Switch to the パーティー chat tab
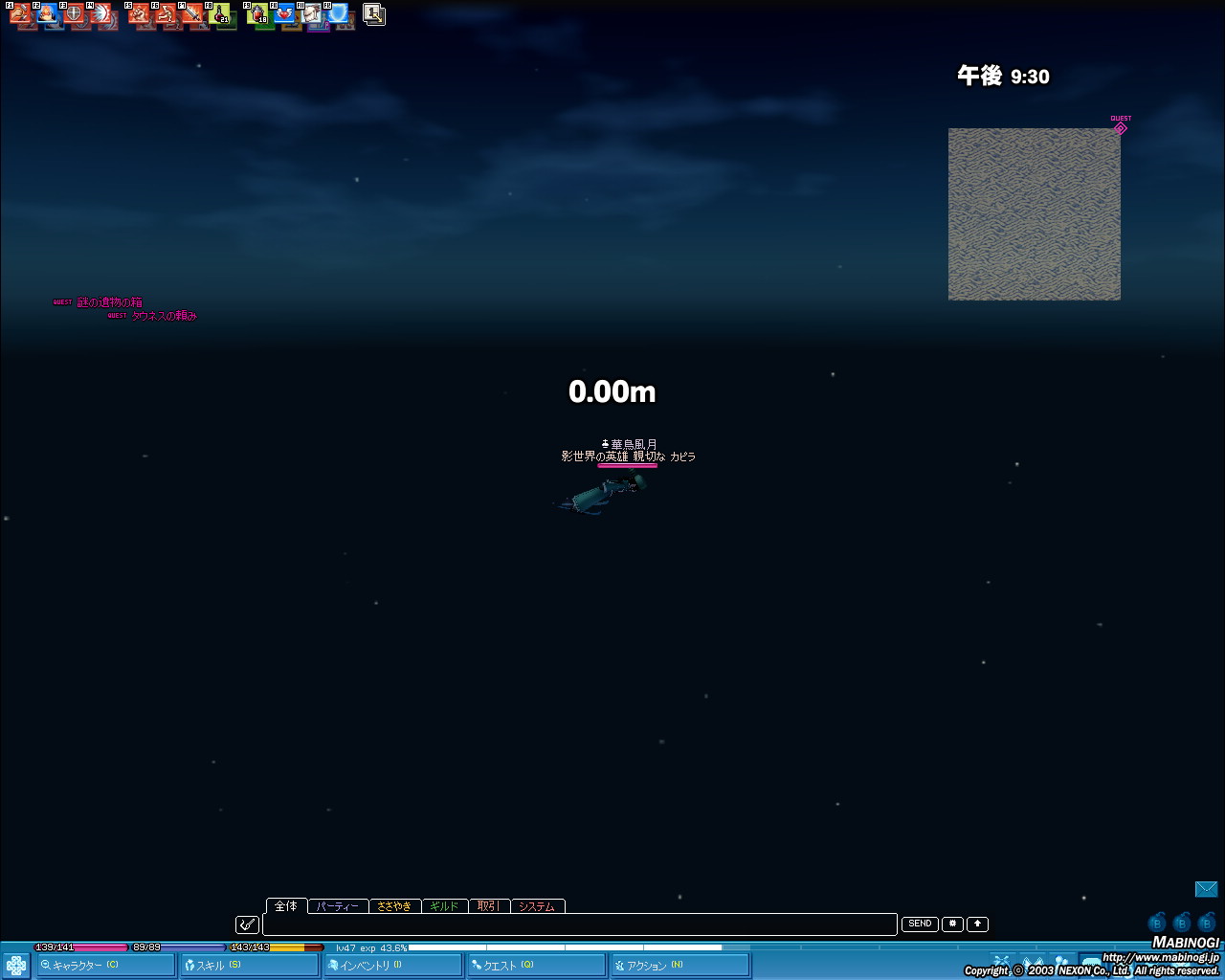The height and width of the screenshot is (980, 1225). pos(338,906)
